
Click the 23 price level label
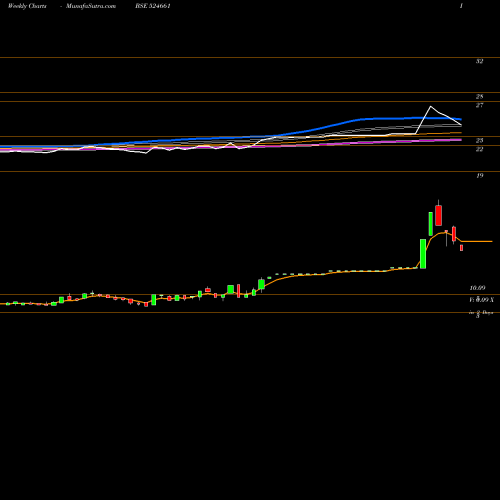coord(479,140)
